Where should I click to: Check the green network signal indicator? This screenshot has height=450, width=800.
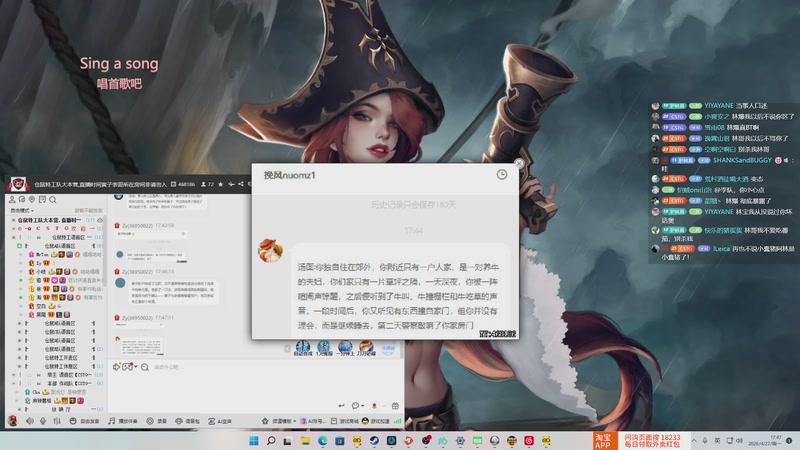click(397, 421)
